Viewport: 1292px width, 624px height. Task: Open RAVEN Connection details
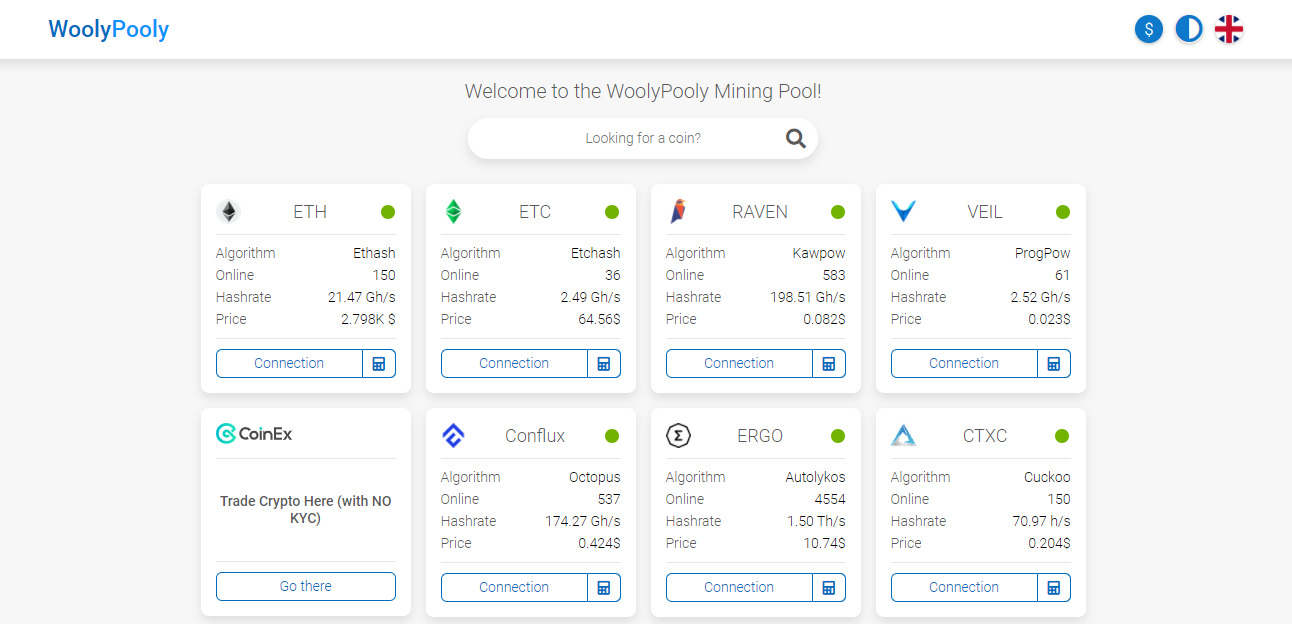[739, 363]
